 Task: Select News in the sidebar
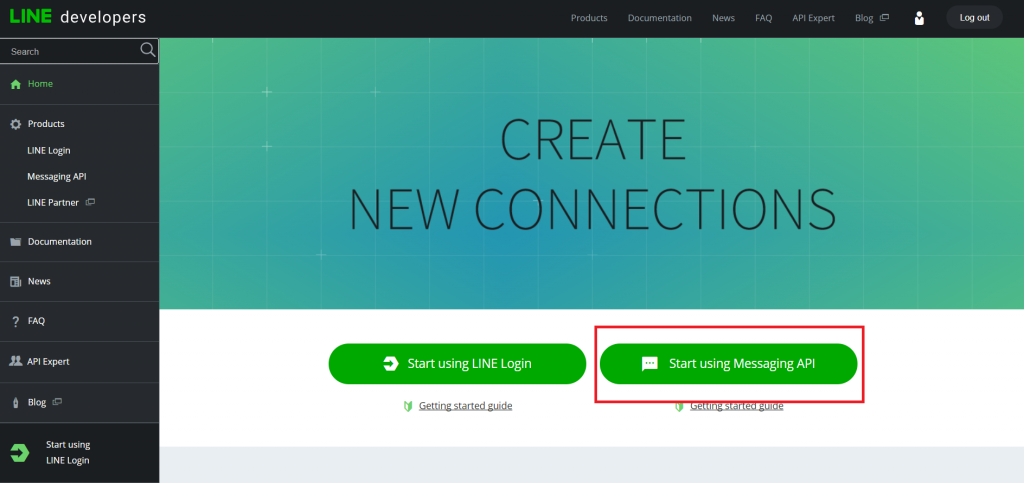39,281
